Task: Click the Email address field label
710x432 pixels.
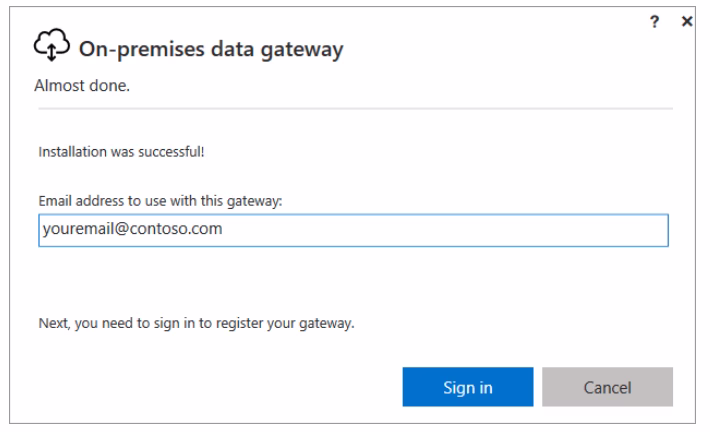Action: [x=160, y=201]
